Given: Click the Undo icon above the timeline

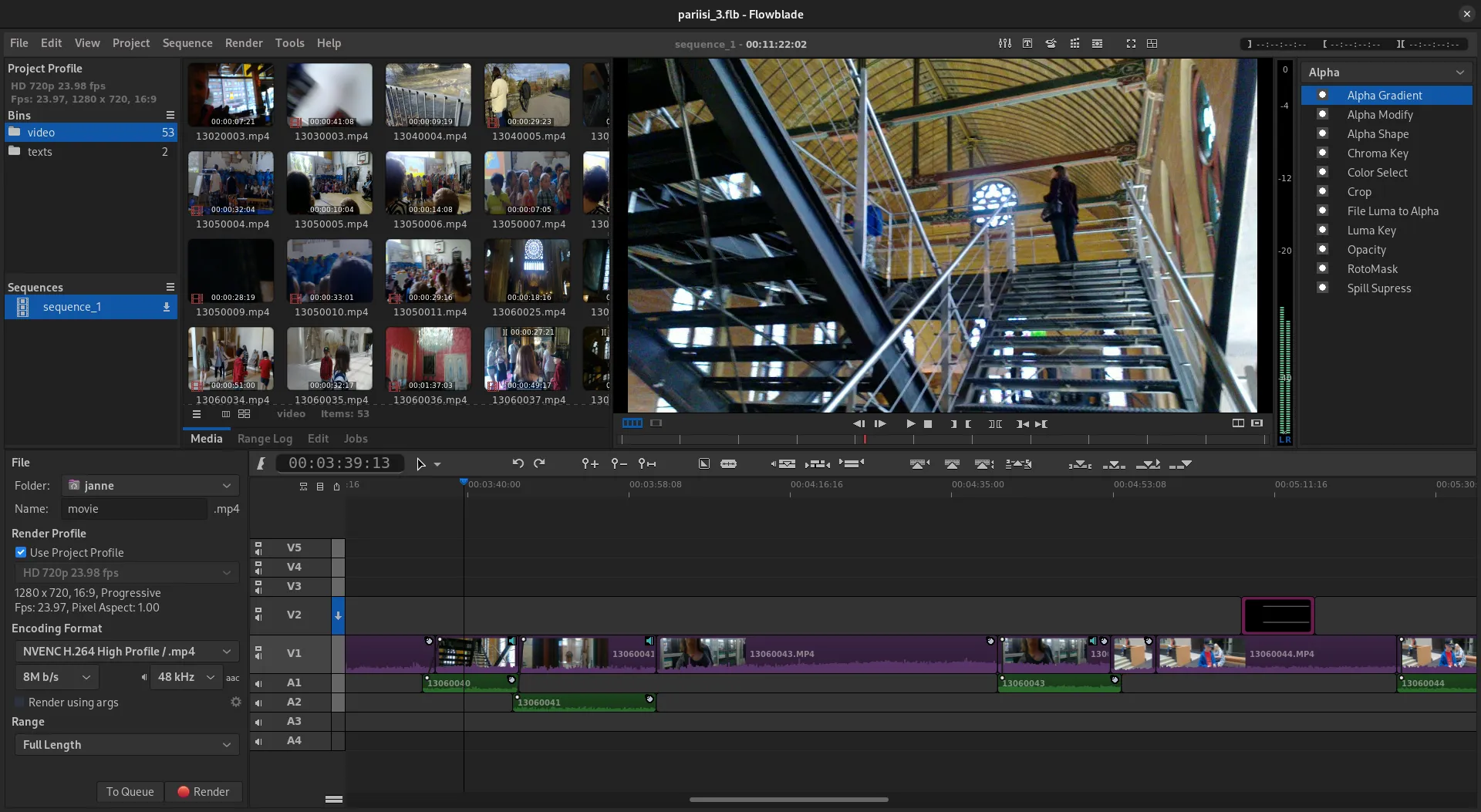Looking at the screenshot, I should 517,463.
